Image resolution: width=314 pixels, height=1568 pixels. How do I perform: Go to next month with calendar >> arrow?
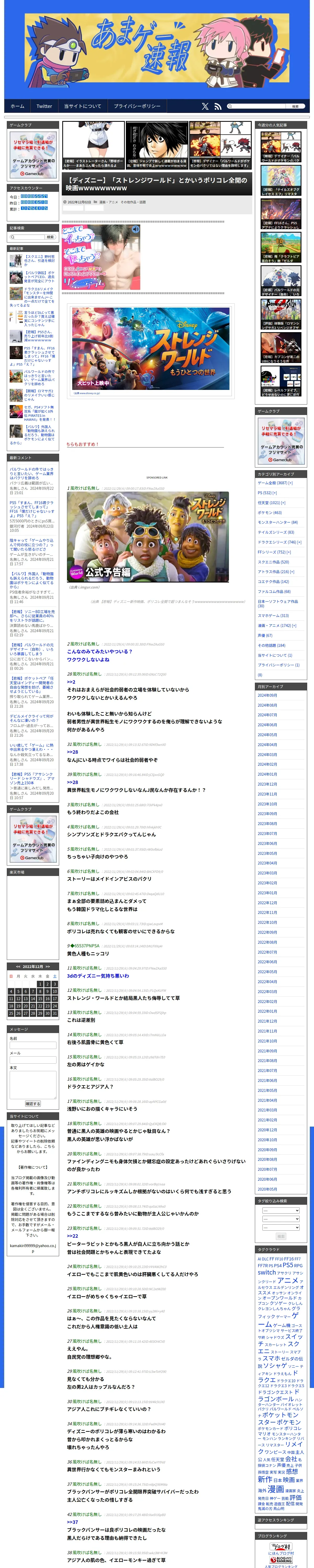pos(48,967)
